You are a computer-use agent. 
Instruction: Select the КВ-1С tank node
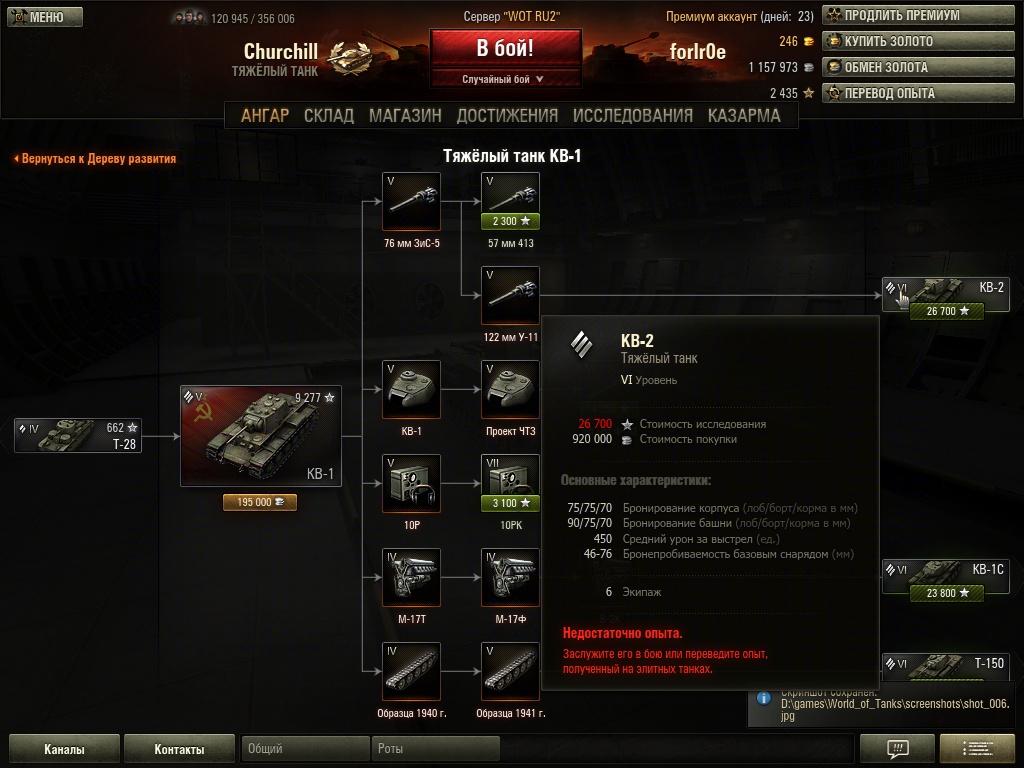[x=946, y=577]
